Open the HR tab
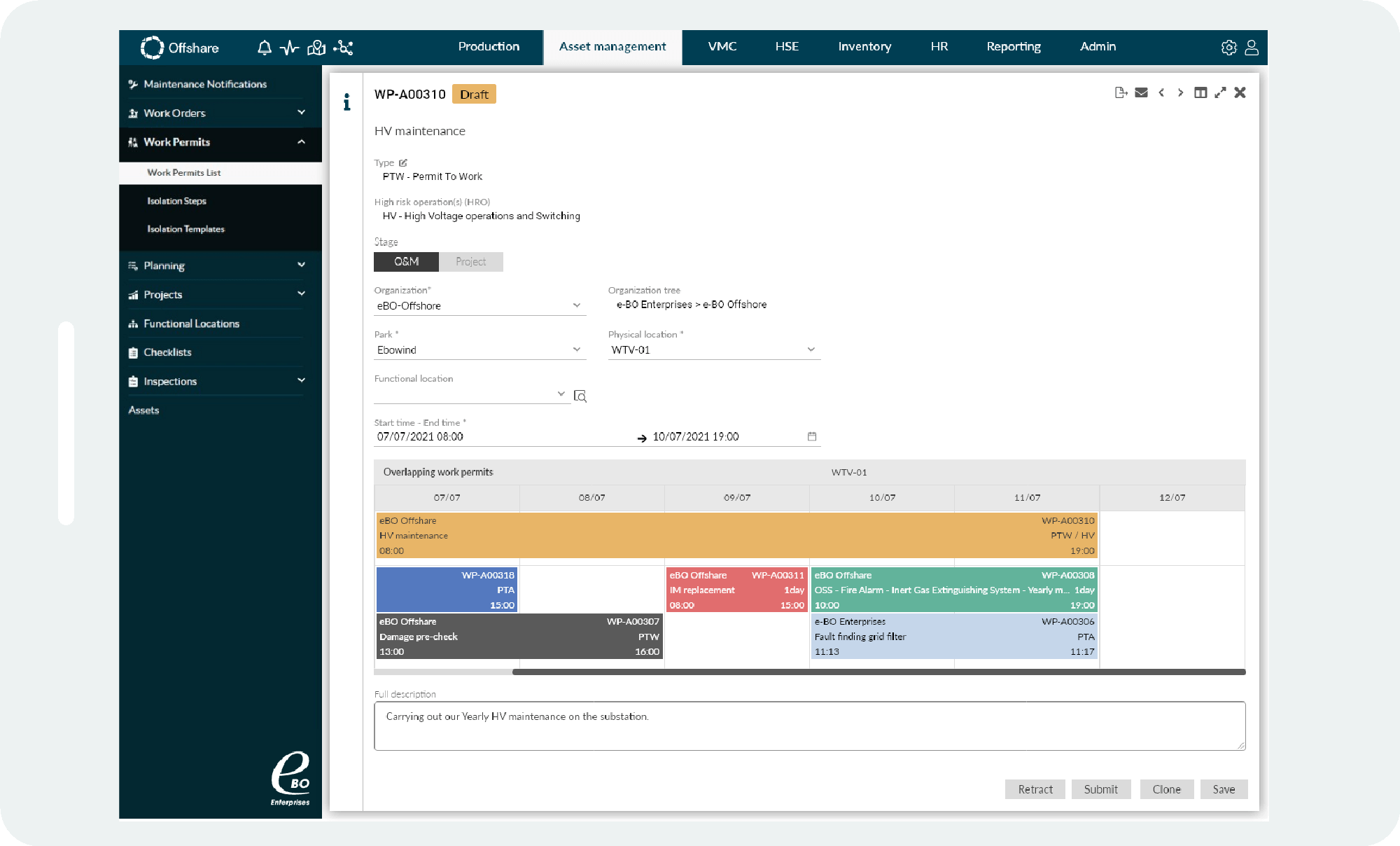The width and height of the screenshot is (1400, 846). click(x=939, y=47)
